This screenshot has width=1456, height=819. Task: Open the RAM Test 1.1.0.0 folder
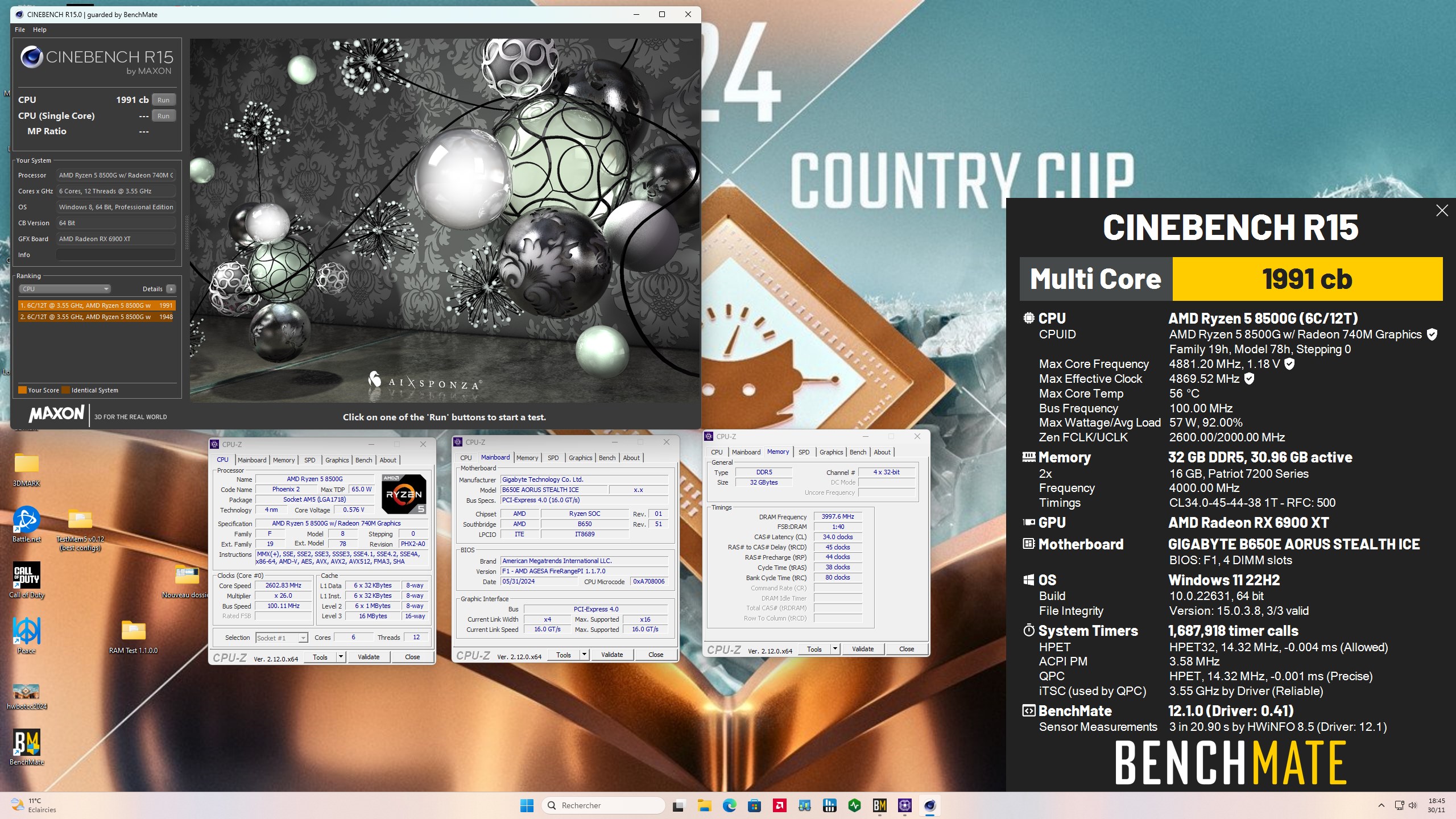coord(134,636)
